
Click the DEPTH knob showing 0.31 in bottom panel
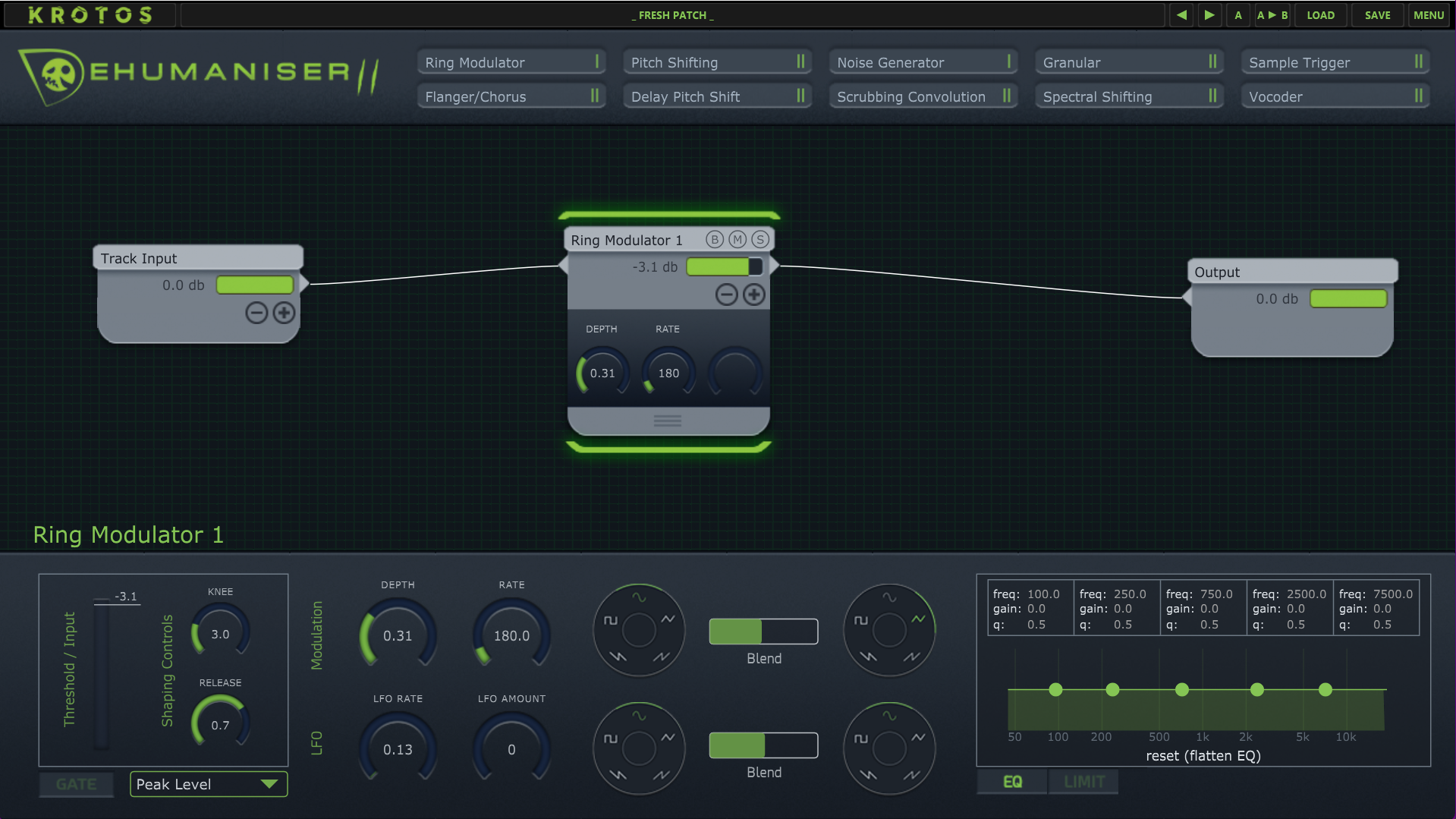pos(398,635)
